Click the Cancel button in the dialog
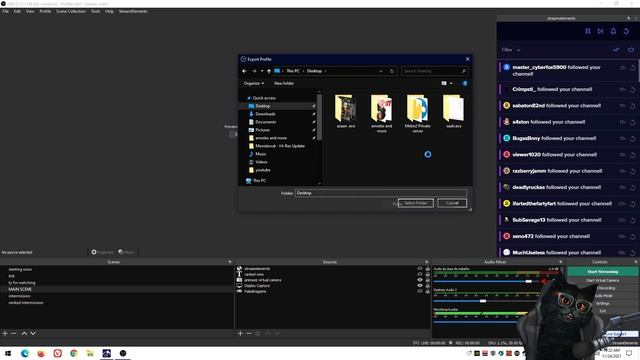Viewport: 640px width, 360px height. click(x=452, y=203)
